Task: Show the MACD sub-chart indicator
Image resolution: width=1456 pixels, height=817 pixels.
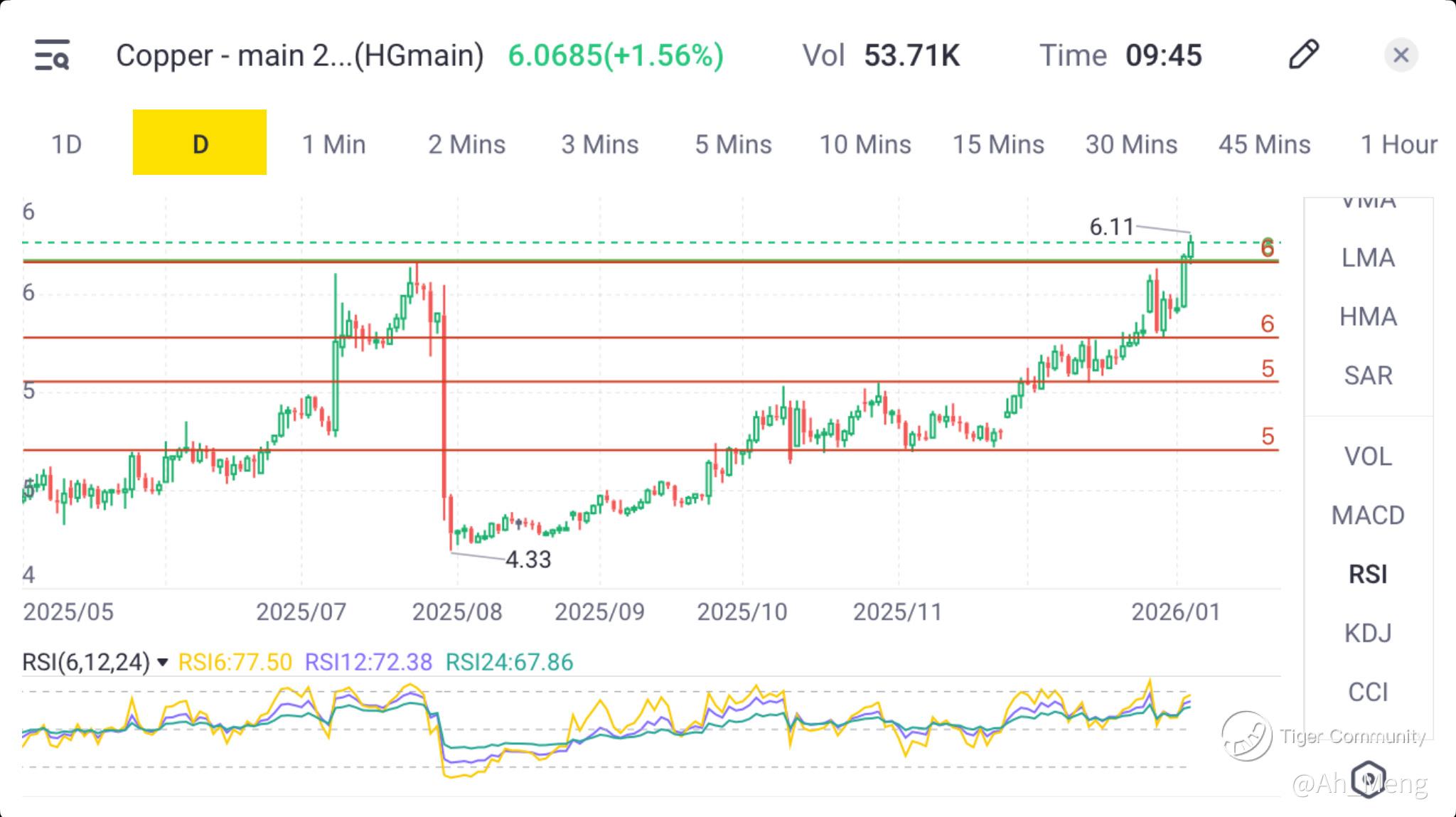Action: point(1368,515)
